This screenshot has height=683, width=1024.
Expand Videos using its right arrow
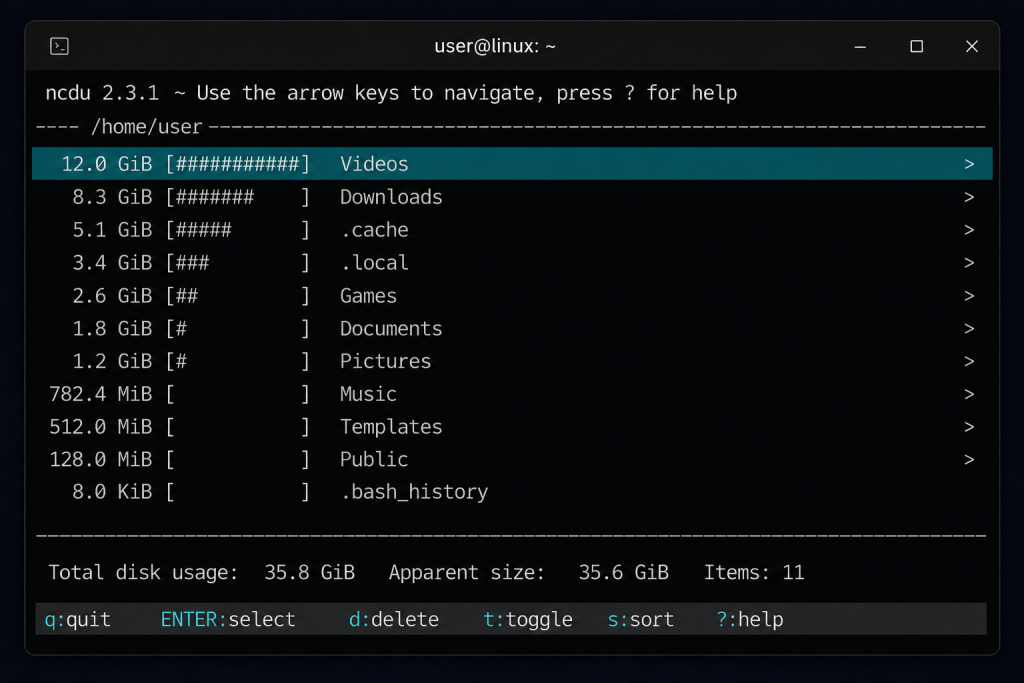(969, 164)
